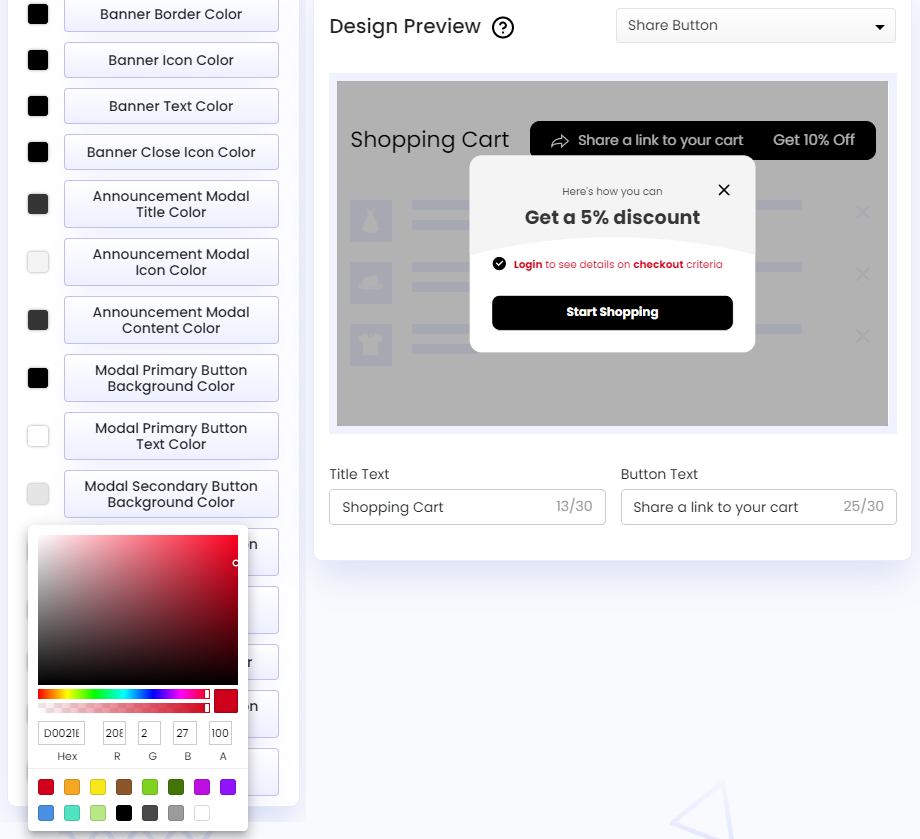Pick the white preset color swatch

(202, 813)
